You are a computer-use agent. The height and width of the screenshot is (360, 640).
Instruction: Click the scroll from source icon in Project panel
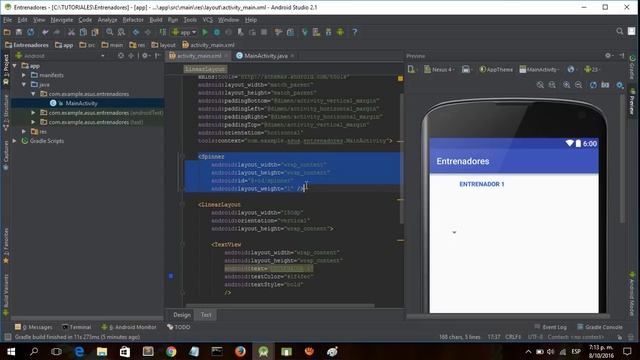pos(121,56)
